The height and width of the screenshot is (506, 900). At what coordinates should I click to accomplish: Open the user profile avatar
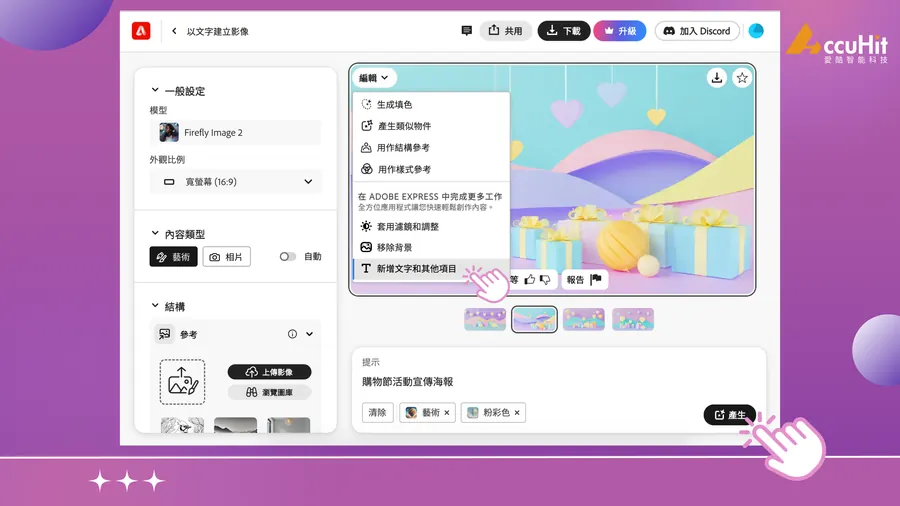click(x=756, y=30)
